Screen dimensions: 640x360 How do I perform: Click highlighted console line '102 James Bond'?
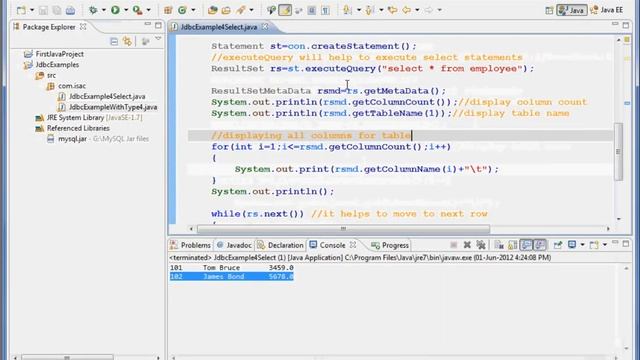pos(231,277)
